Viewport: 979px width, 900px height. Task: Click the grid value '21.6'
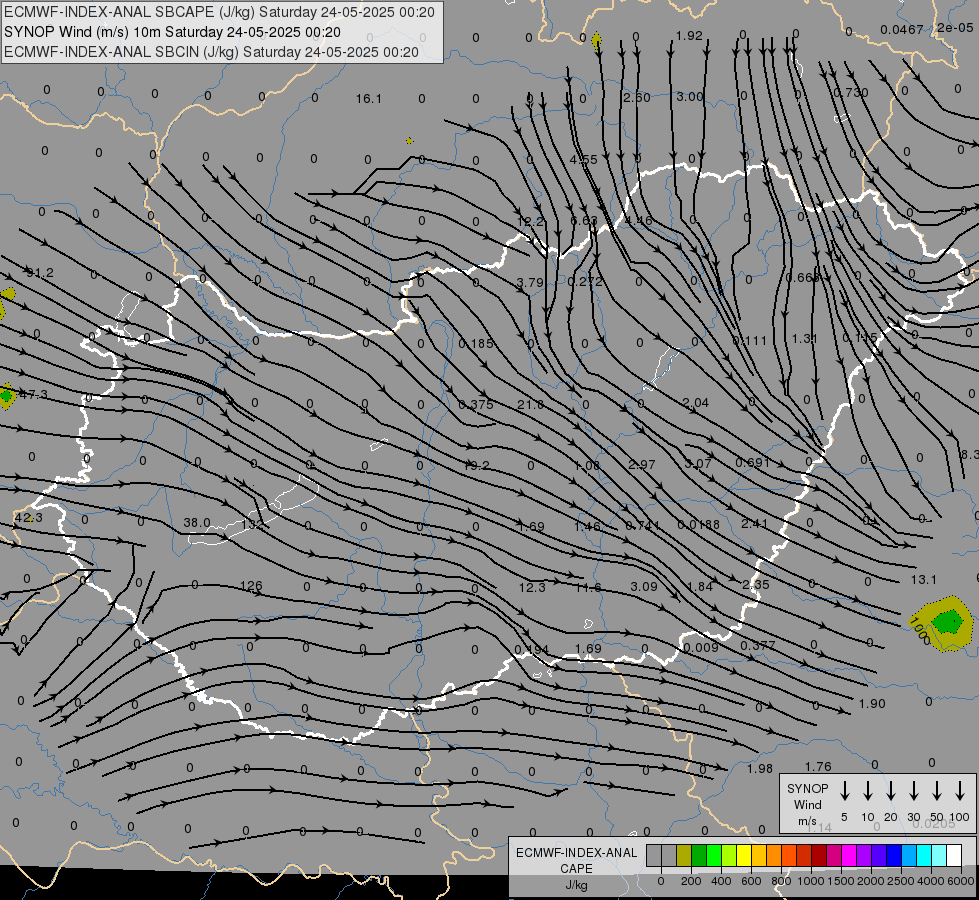[530, 405]
